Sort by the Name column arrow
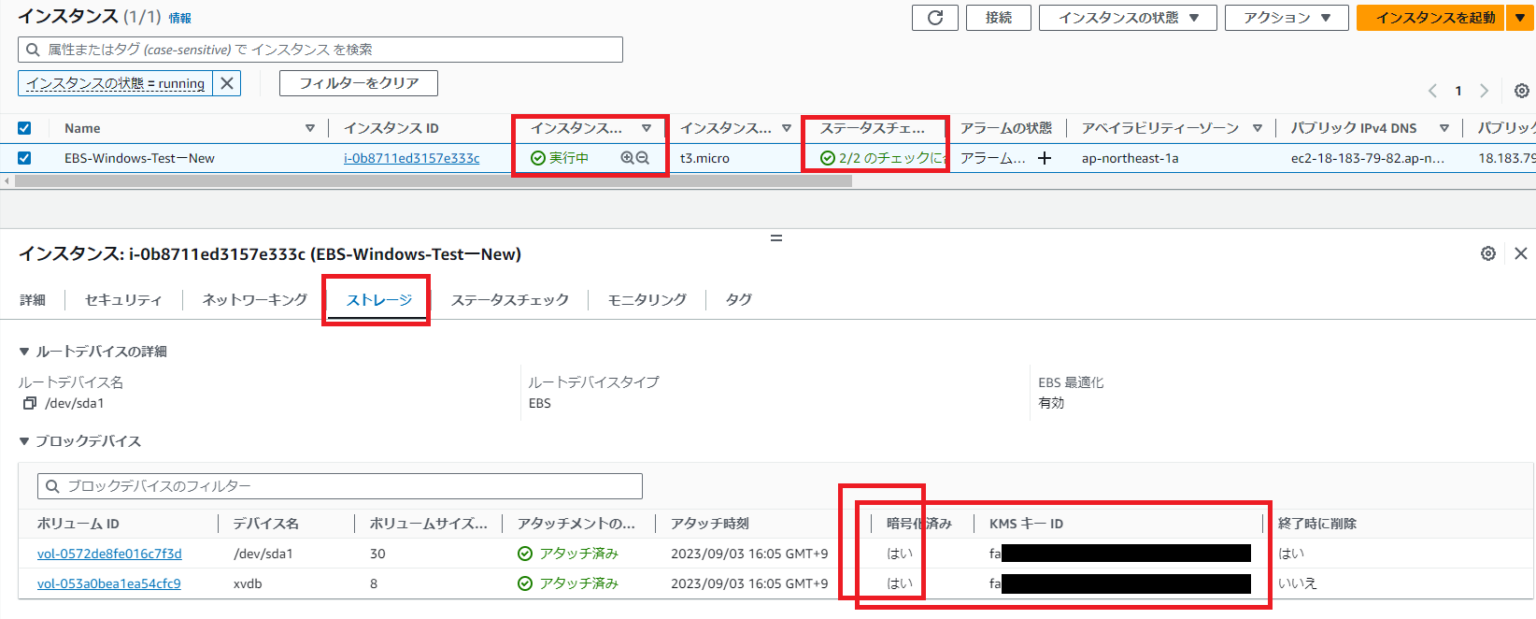Image resolution: width=1536 pixels, height=619 pixels. [309, 128]
